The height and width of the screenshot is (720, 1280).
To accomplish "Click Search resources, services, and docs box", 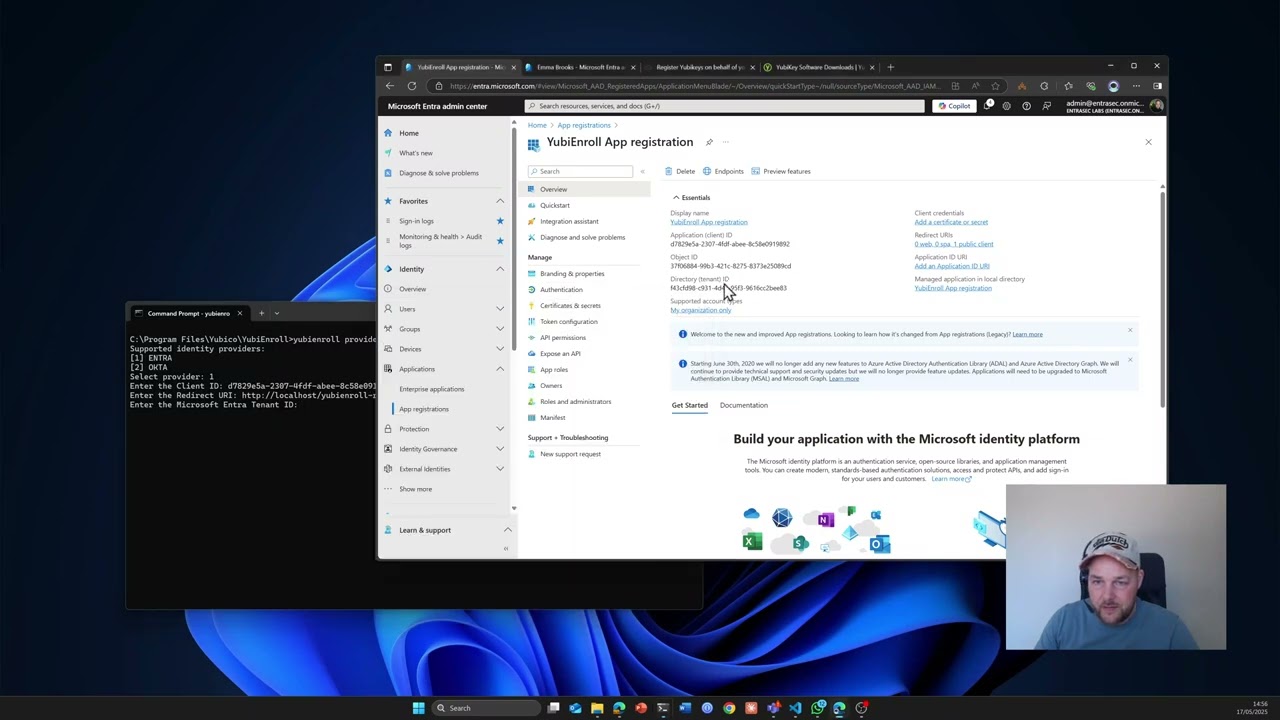I will (x=725, y=106).
